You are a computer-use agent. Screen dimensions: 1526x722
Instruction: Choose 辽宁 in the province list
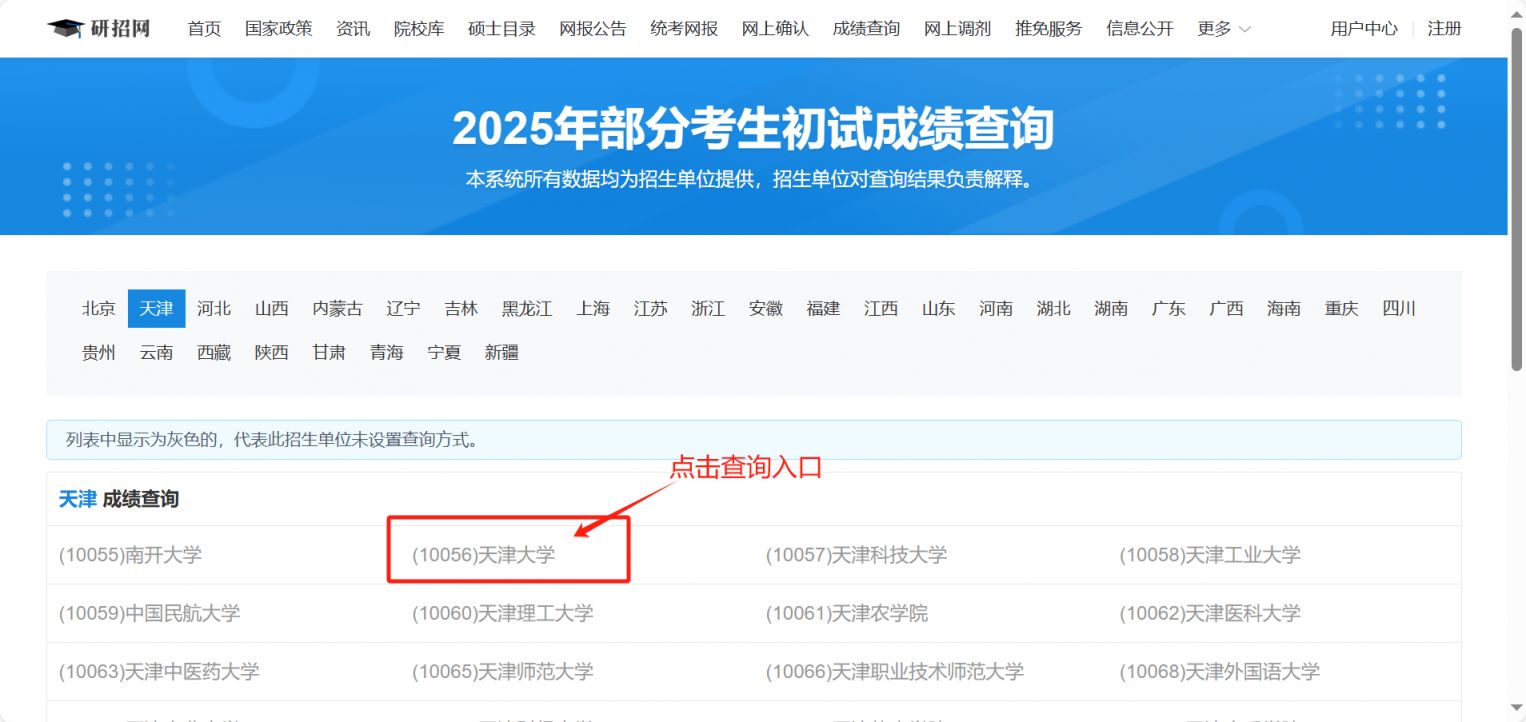[404, 309]
